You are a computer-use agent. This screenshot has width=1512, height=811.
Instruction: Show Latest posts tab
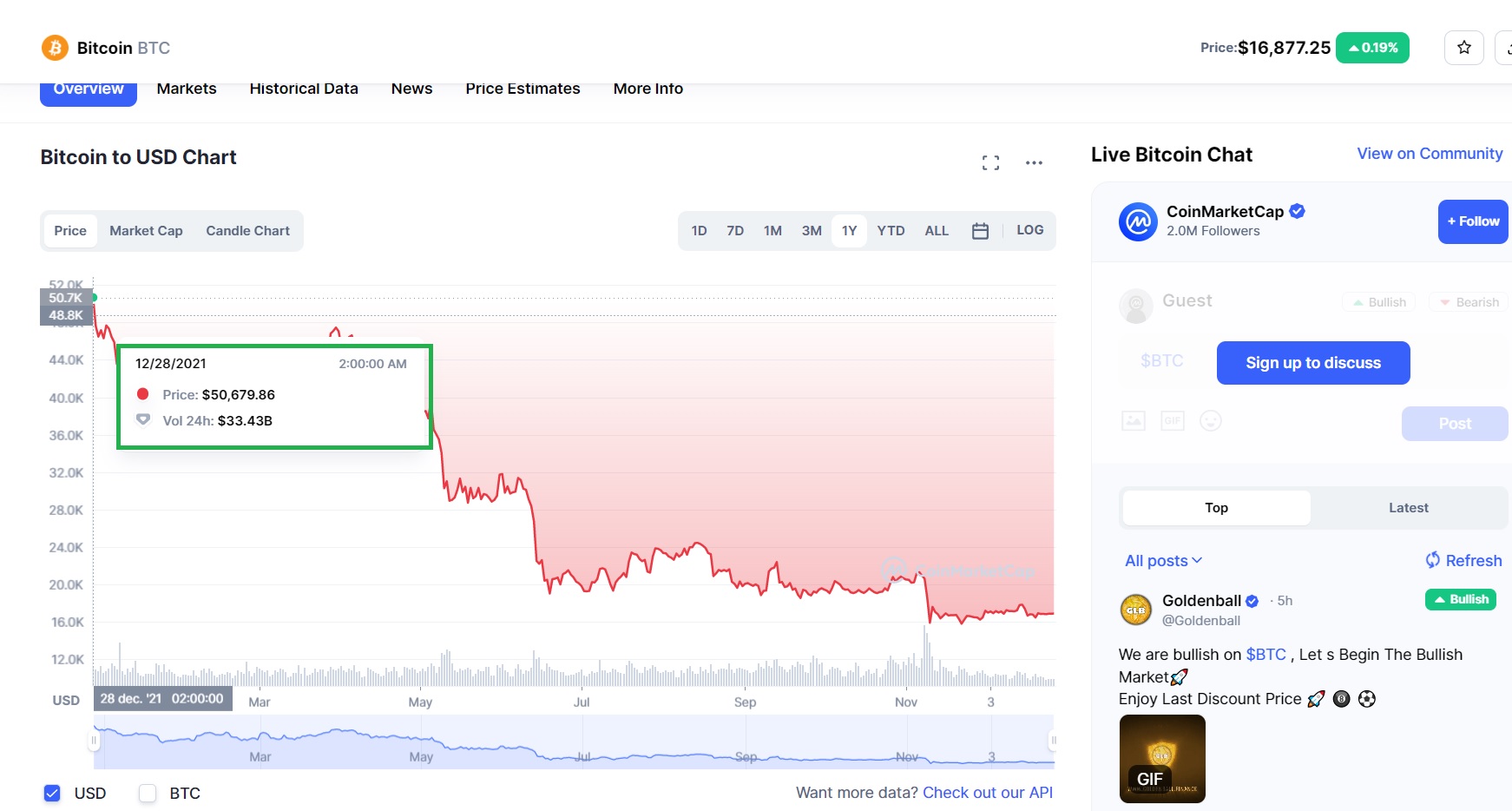[1408, 508]
